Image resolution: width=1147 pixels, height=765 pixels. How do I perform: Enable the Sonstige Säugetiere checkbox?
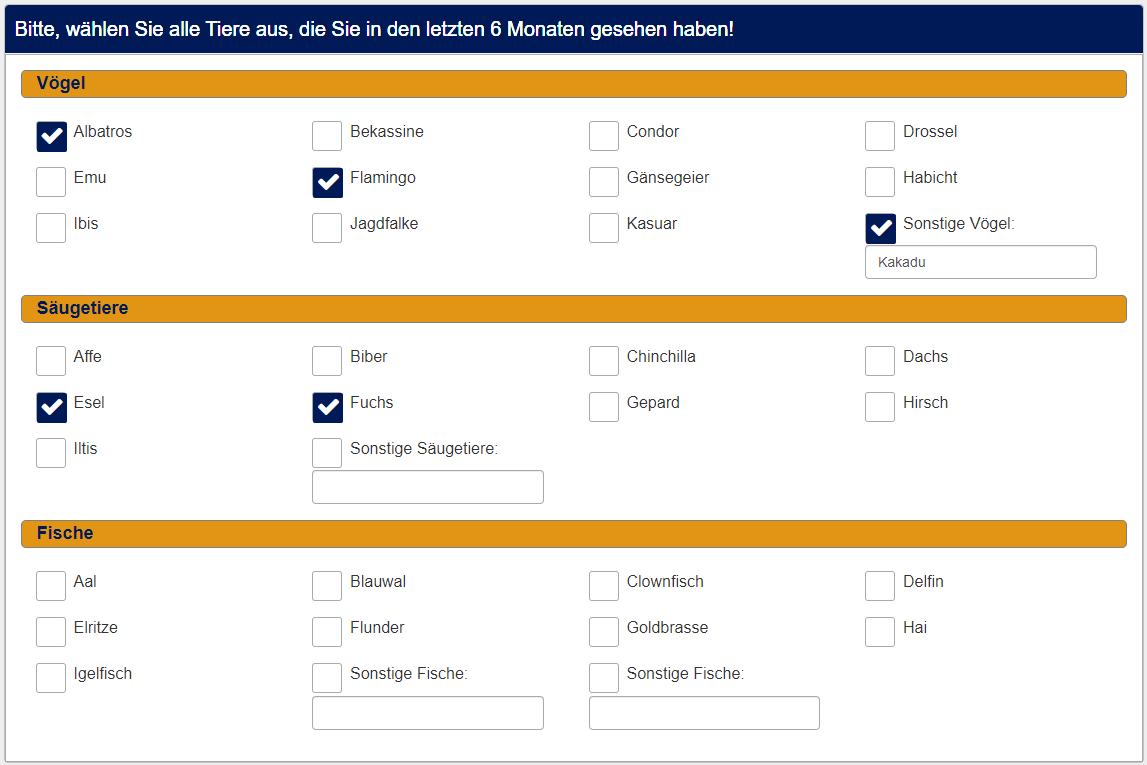(327, 453)
